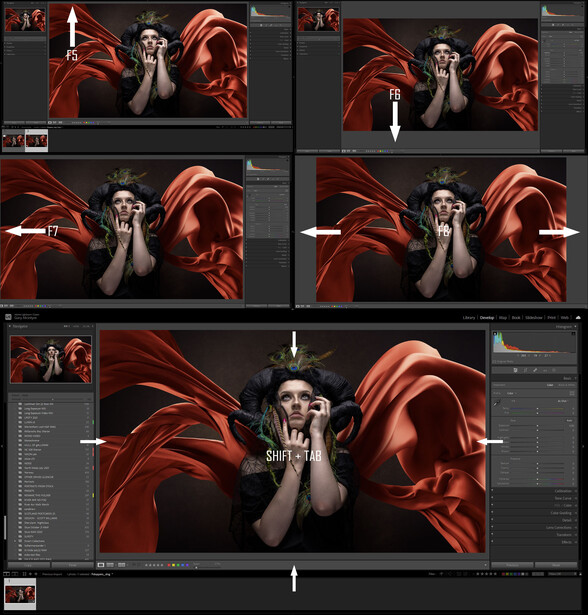Screen dimensions: 588x615
Task: Switch to the Map module
Action: 502,317
